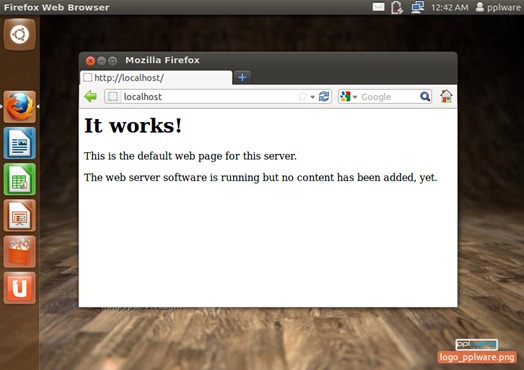This screenshot has width=524, height=370.
Task: Open a new tab with plus button
Action: [242, 77]
